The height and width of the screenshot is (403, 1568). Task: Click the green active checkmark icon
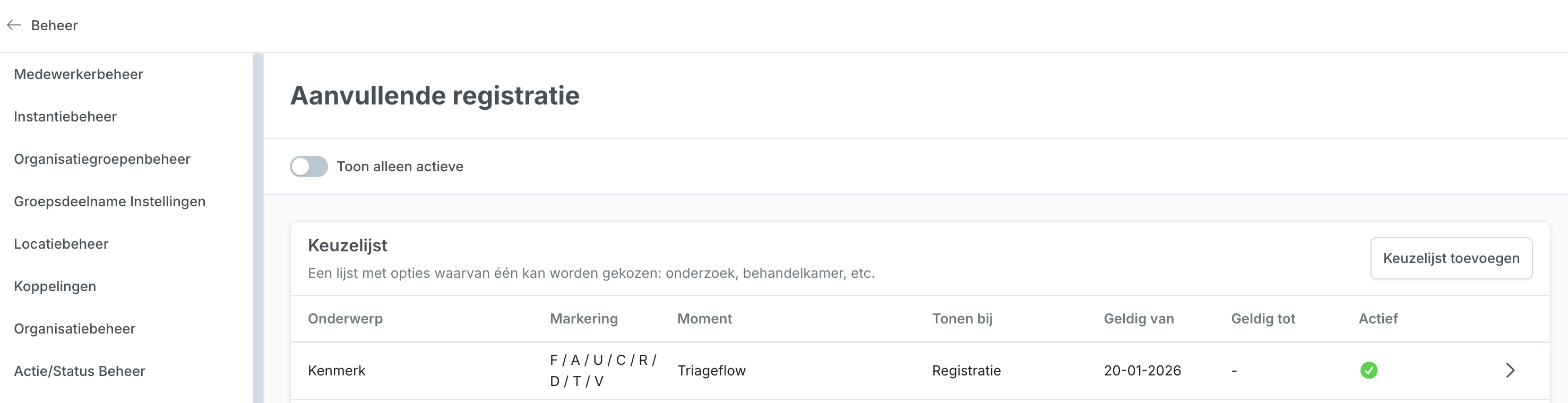(x=1369, y=370)
